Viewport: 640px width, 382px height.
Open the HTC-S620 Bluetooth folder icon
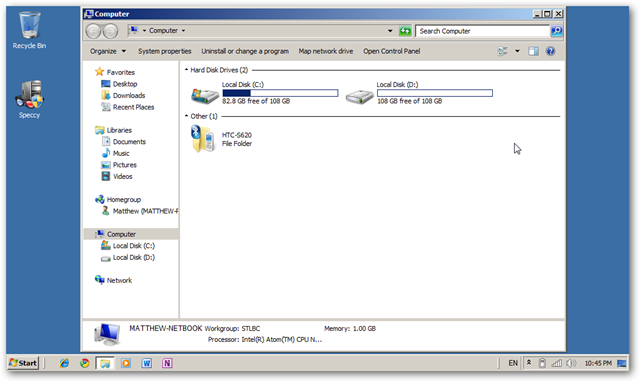tap(203, 139)
